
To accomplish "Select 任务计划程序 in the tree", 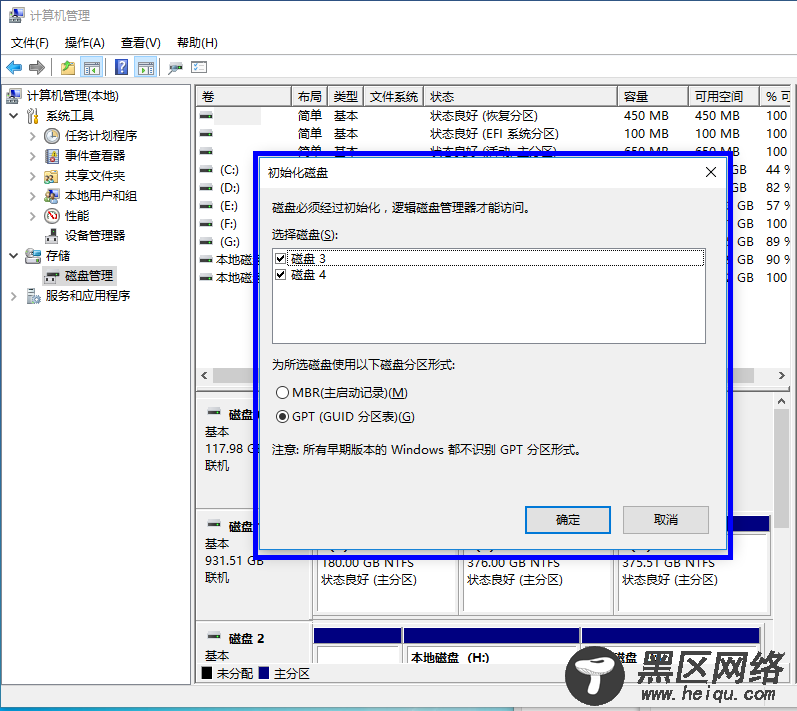I will pyautogui.click(x=101, y=136).
